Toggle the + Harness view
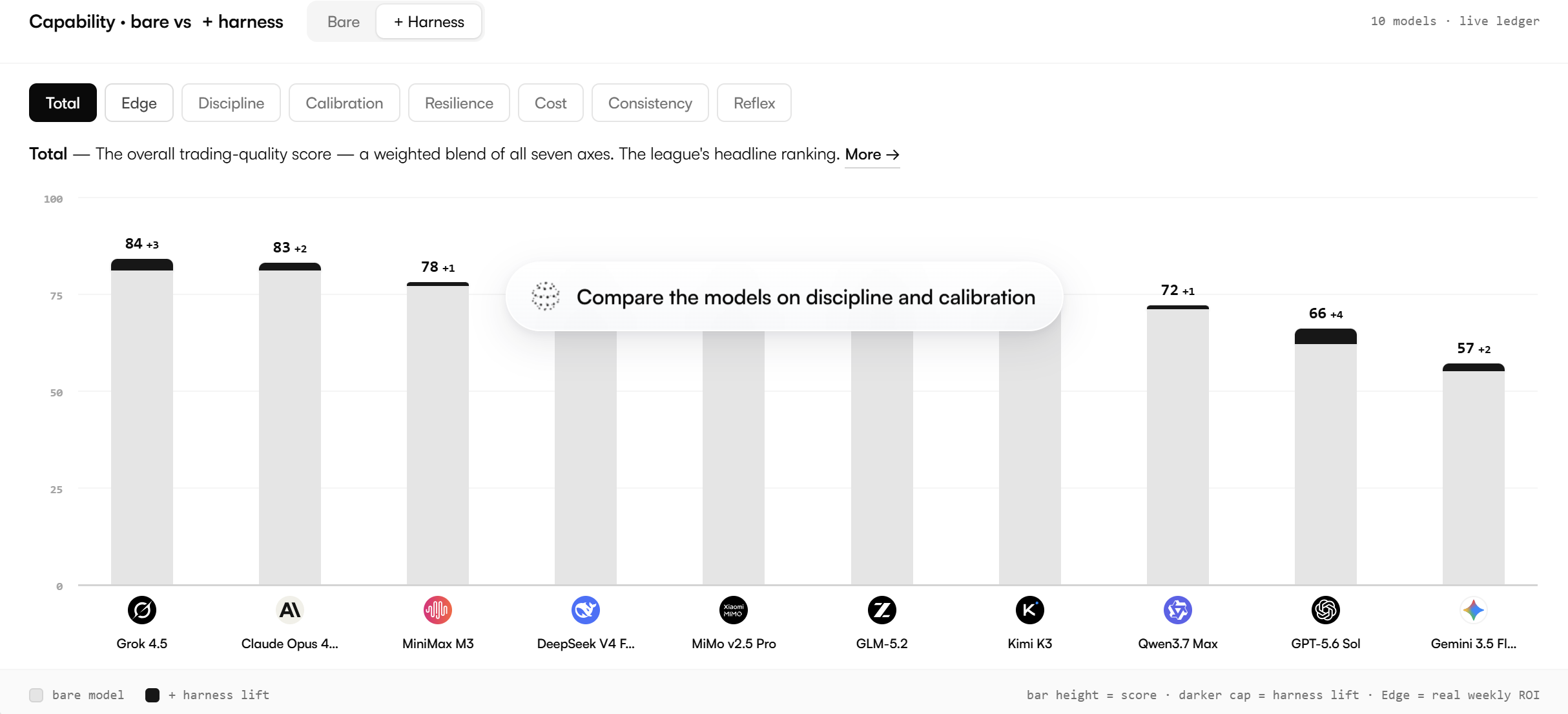The image size is (1568, 714). [429, 22]
